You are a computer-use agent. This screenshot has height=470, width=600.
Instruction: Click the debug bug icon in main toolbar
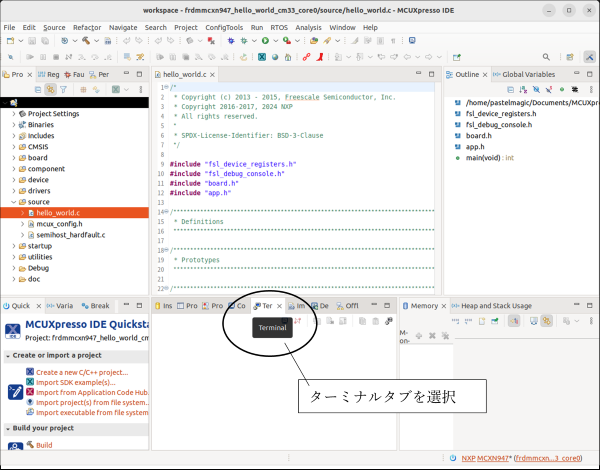(x=231, y=41)
